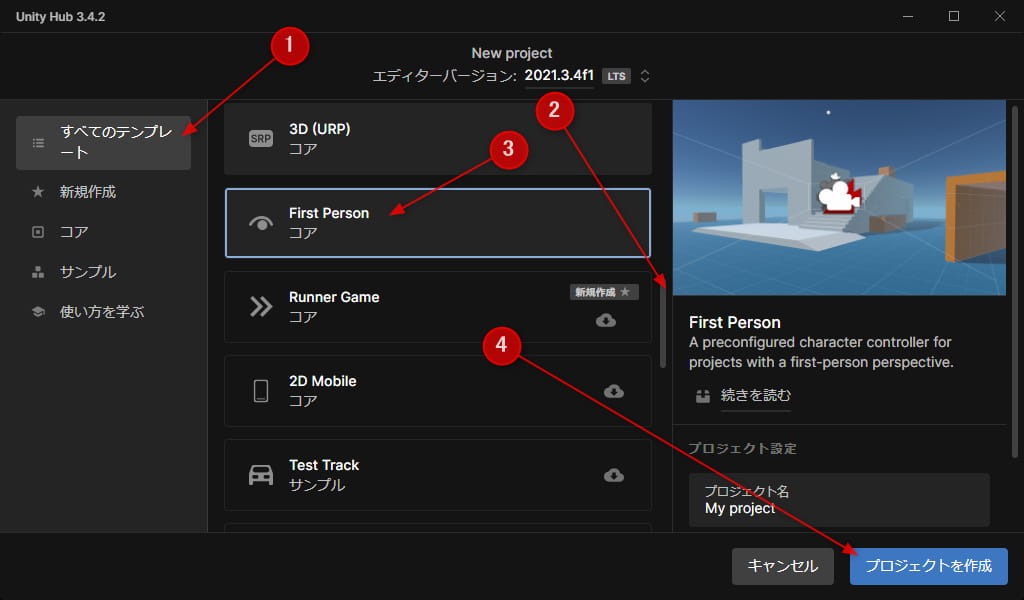Show the サンプル templates category

88,272
